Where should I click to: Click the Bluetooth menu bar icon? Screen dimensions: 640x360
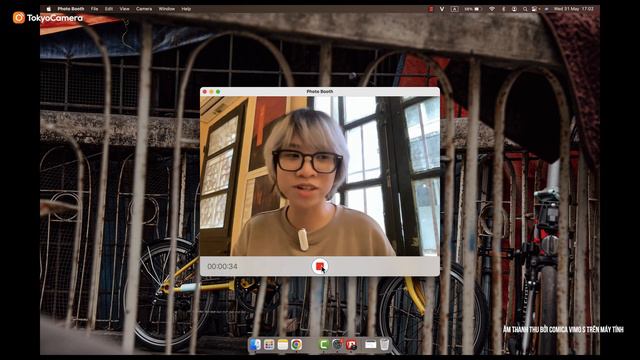[x=504, y=9]
